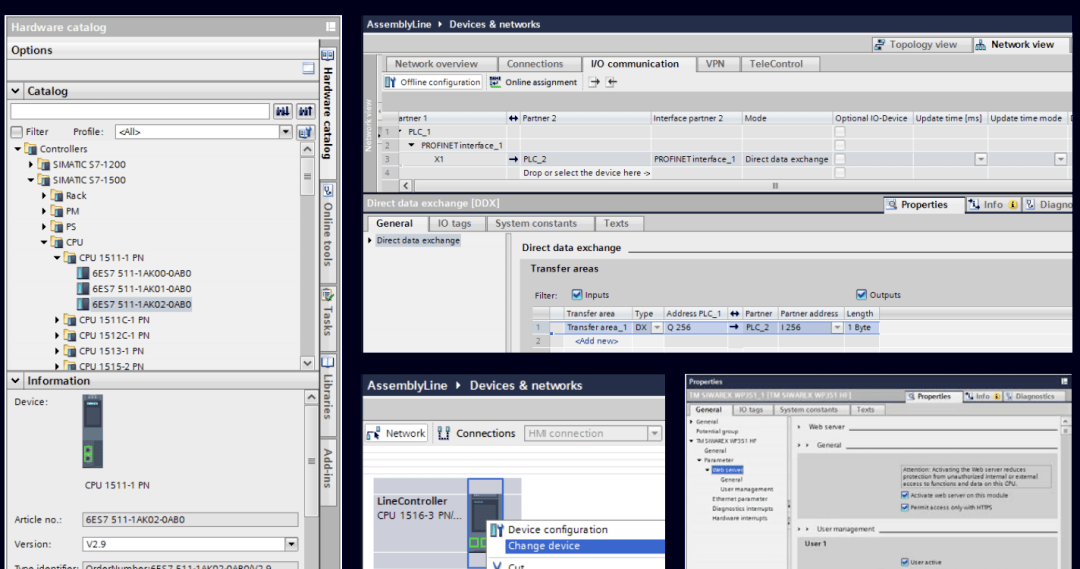Screen dimensions: 1080x569
Task: Select article 6ES7 511-1AK01-0AB0 in tree
Action: pyautogui.click(x=141, y=288)
